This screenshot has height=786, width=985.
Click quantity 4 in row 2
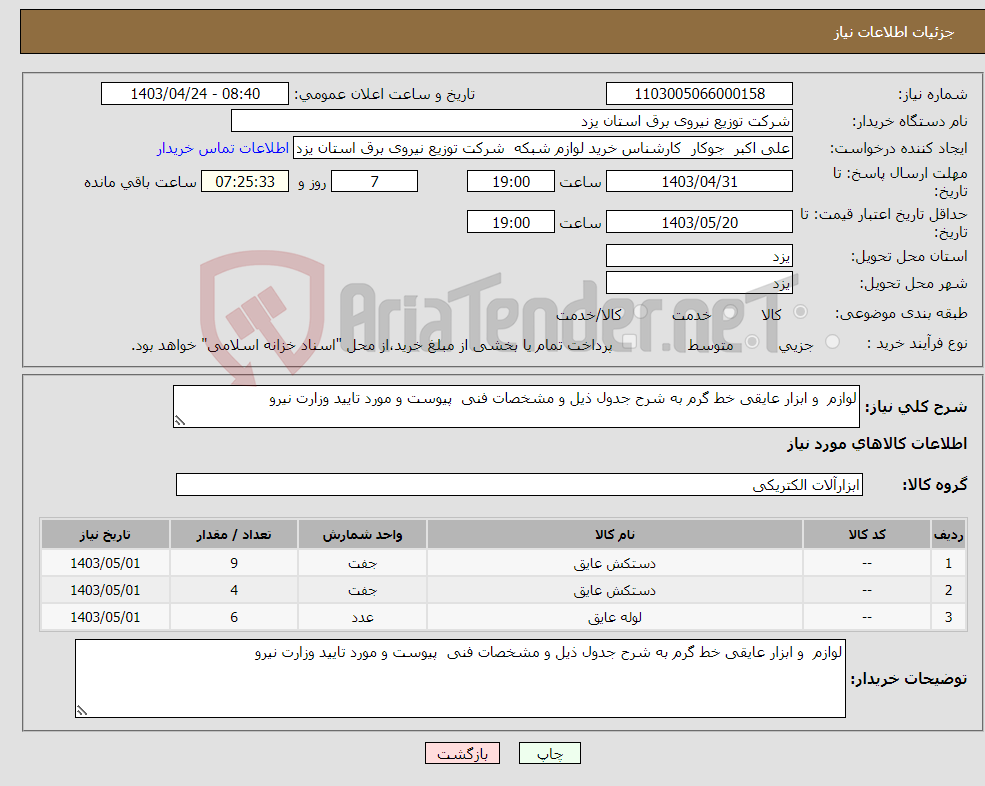(x=234, y=591)
